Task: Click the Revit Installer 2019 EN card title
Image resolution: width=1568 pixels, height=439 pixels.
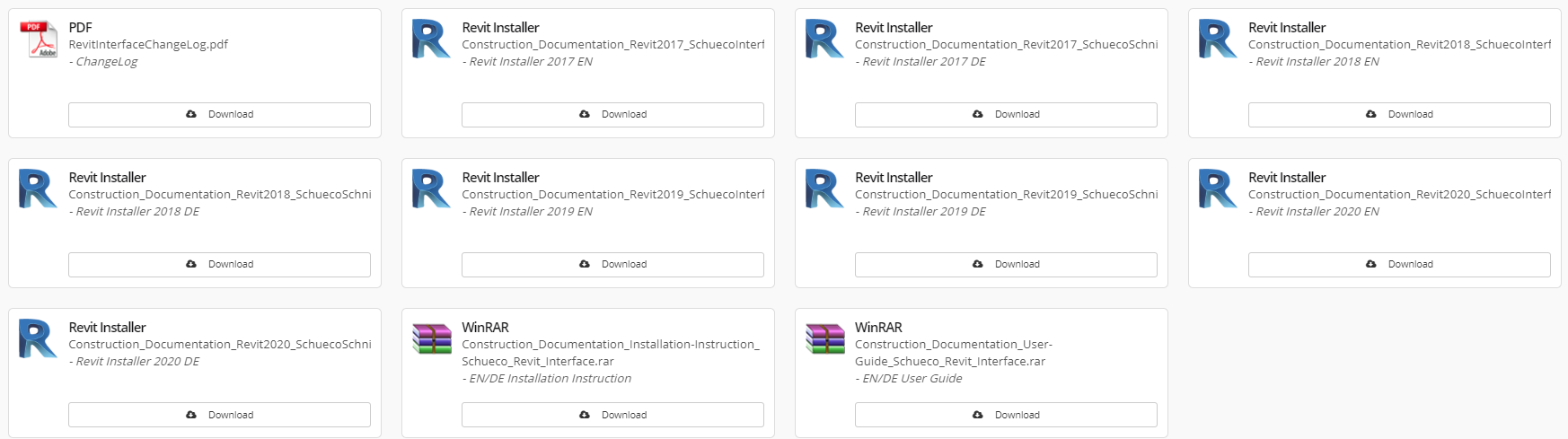Action: click(500, 178)
